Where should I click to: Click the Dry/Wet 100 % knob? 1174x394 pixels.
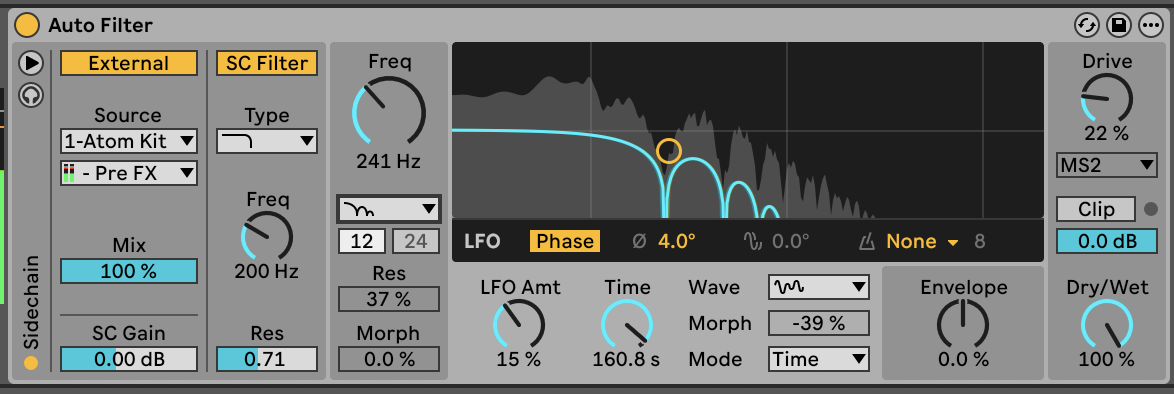(x=1107, y=324)
